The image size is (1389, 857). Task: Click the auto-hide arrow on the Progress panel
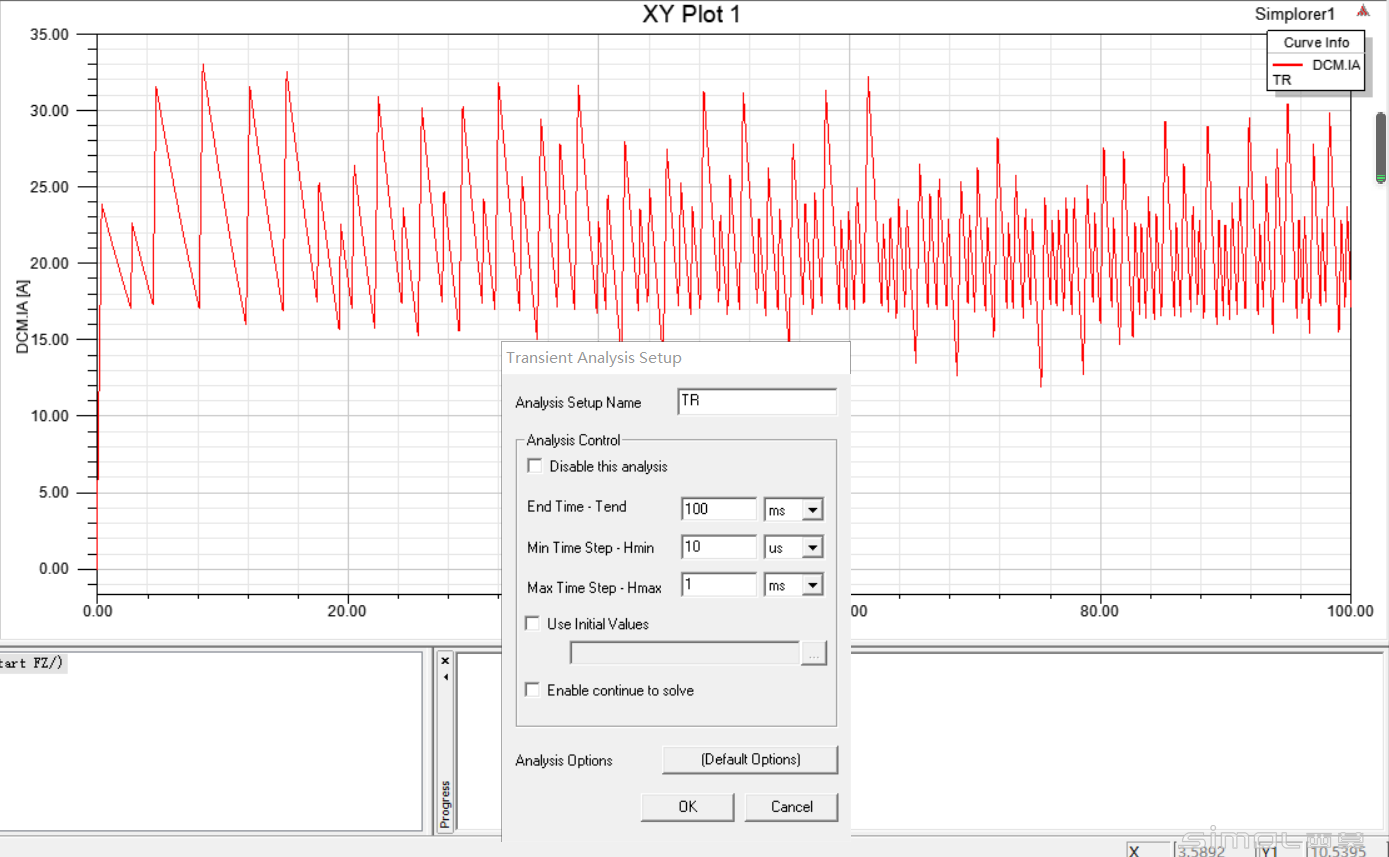coord(445,677)
